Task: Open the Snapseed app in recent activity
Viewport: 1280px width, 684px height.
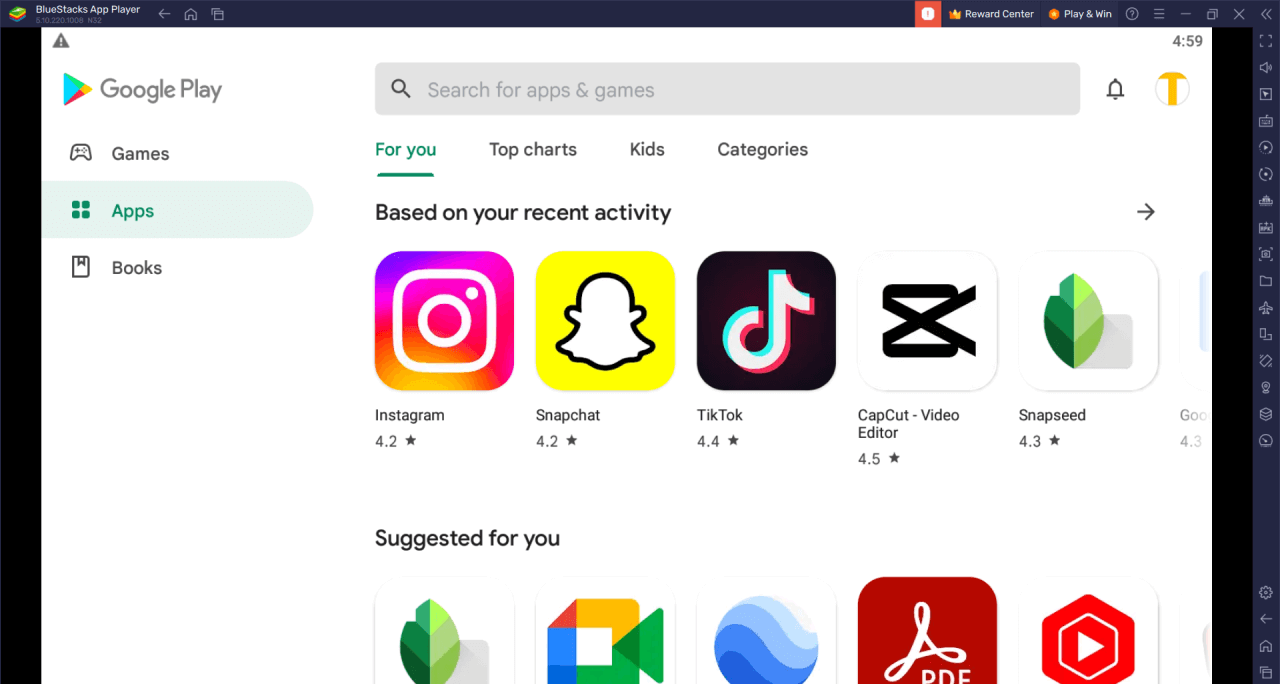Action: tap(1088, 321)
